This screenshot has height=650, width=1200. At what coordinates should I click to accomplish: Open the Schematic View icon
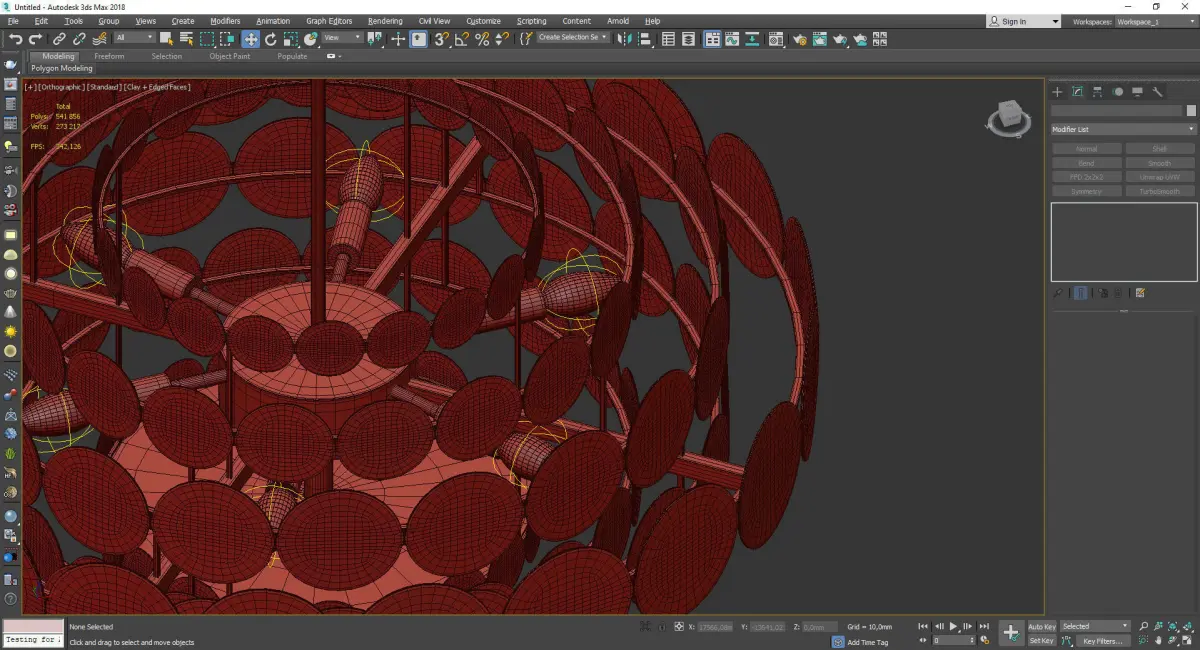click(752, 39)
